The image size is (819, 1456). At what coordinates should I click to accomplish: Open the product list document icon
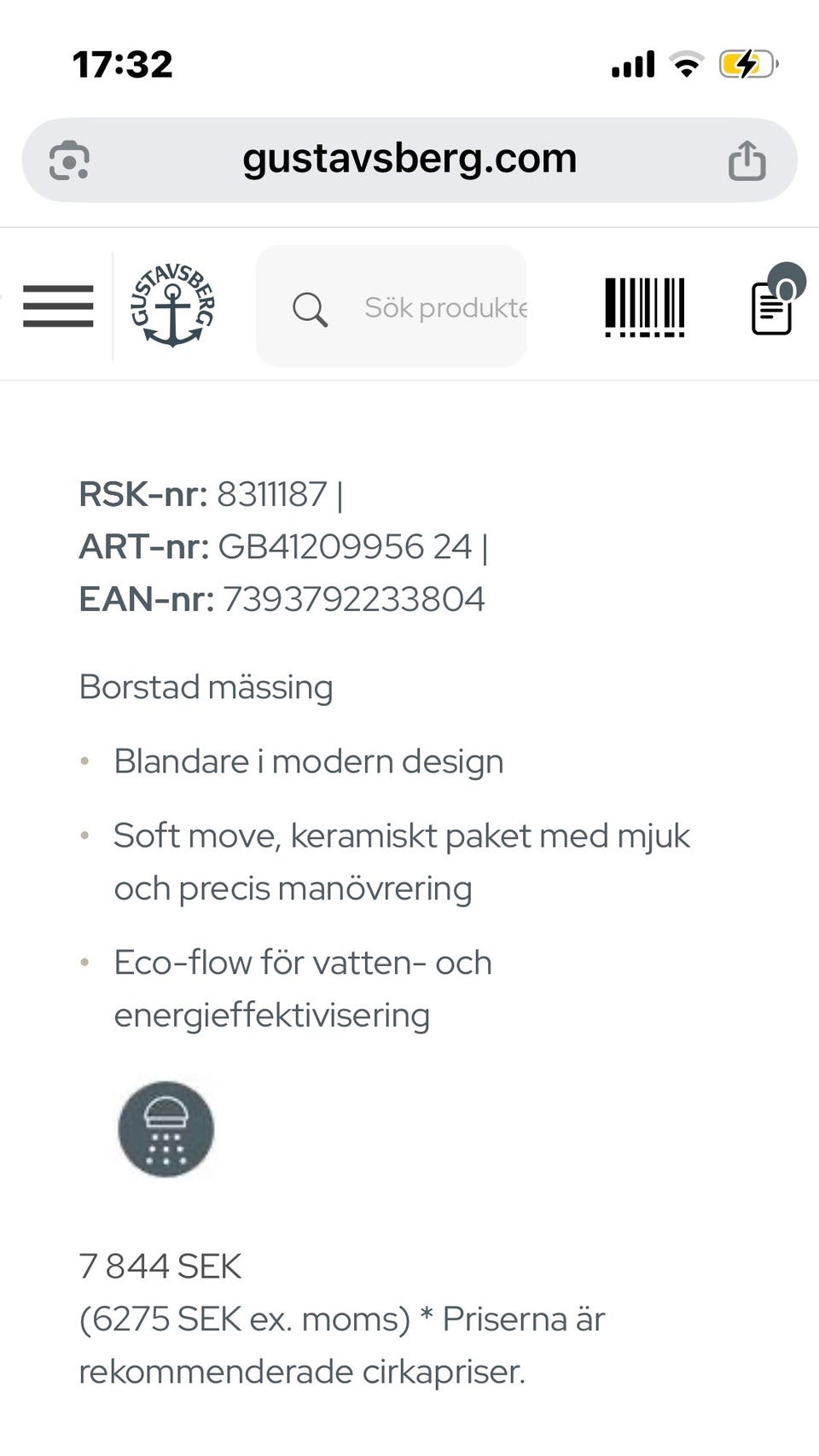click(773, 307)
